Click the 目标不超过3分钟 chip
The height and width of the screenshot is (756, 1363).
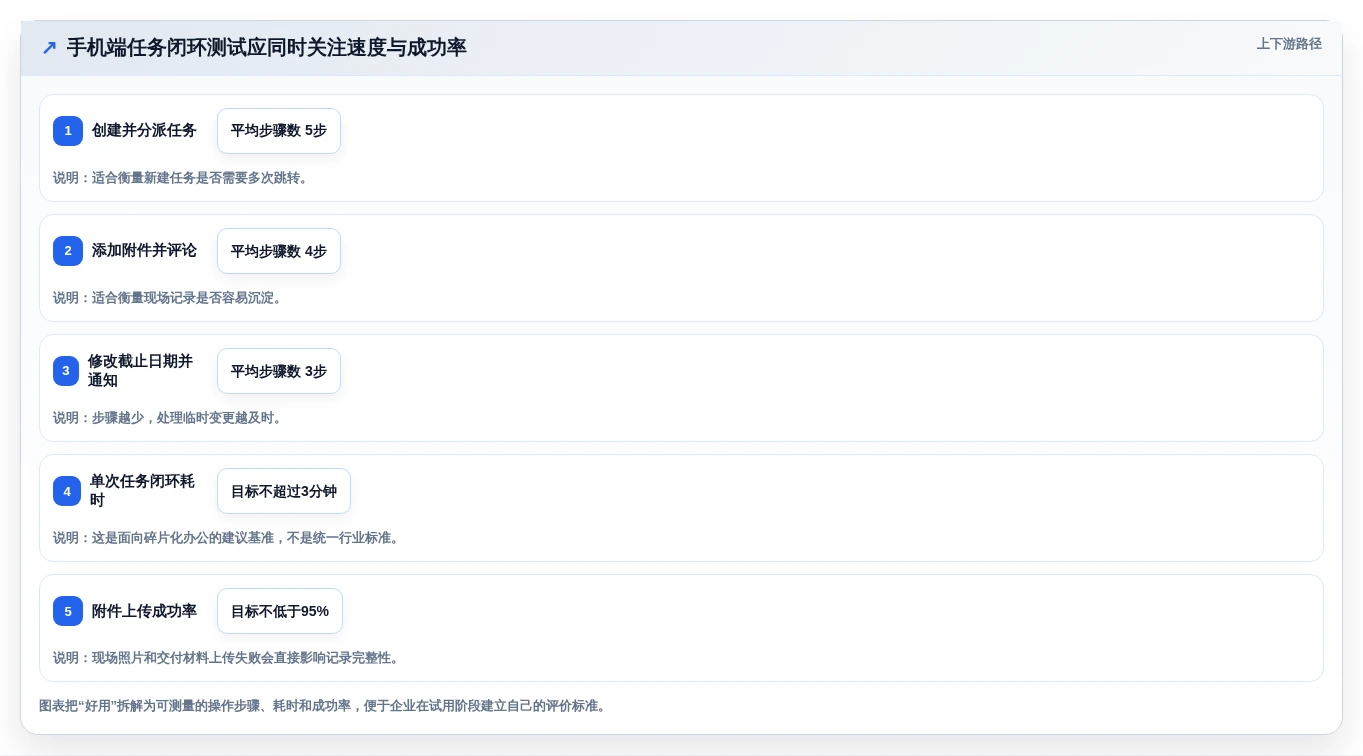284,491
